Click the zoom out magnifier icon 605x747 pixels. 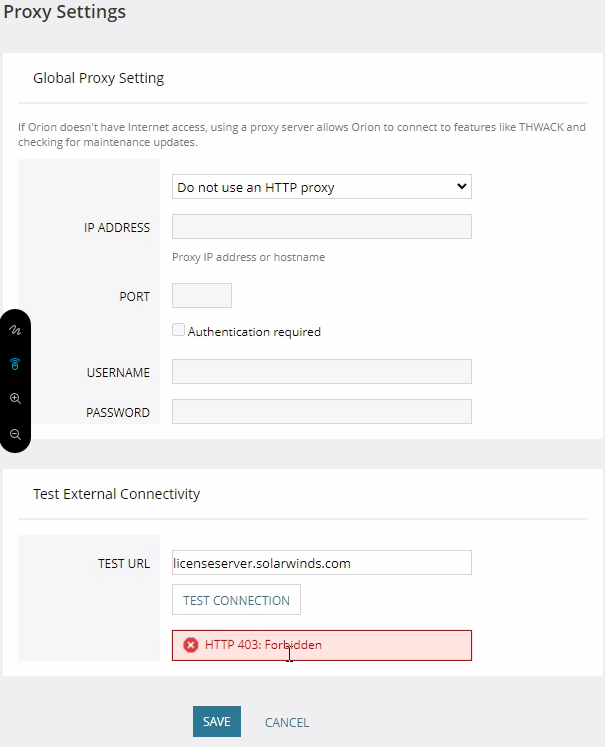point(15,434)
